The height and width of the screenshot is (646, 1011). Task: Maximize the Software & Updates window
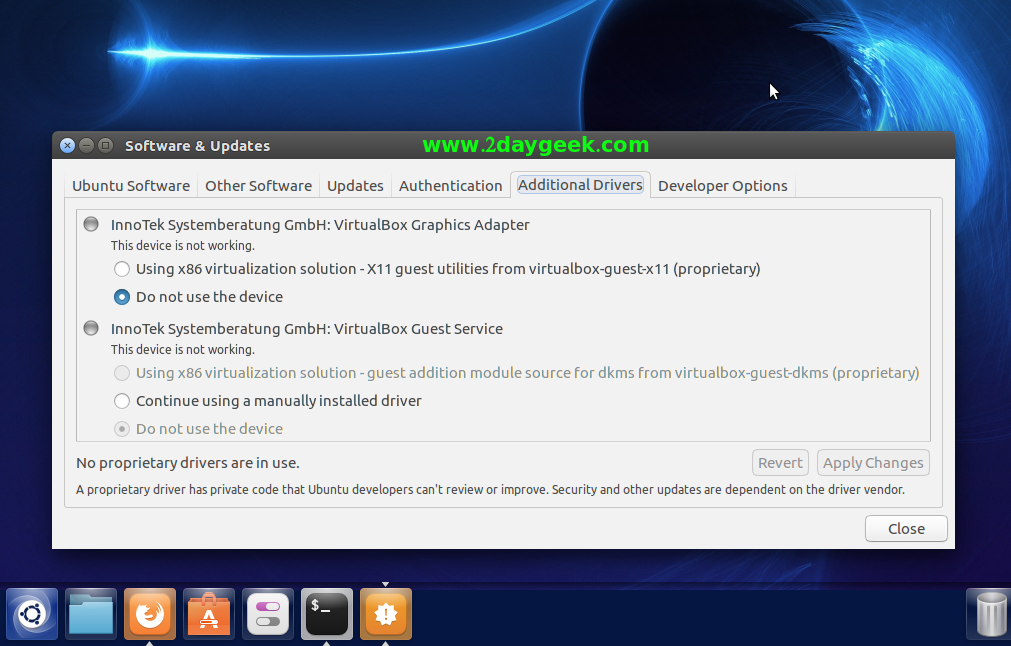pyautogui.click(x=106, y=146)
